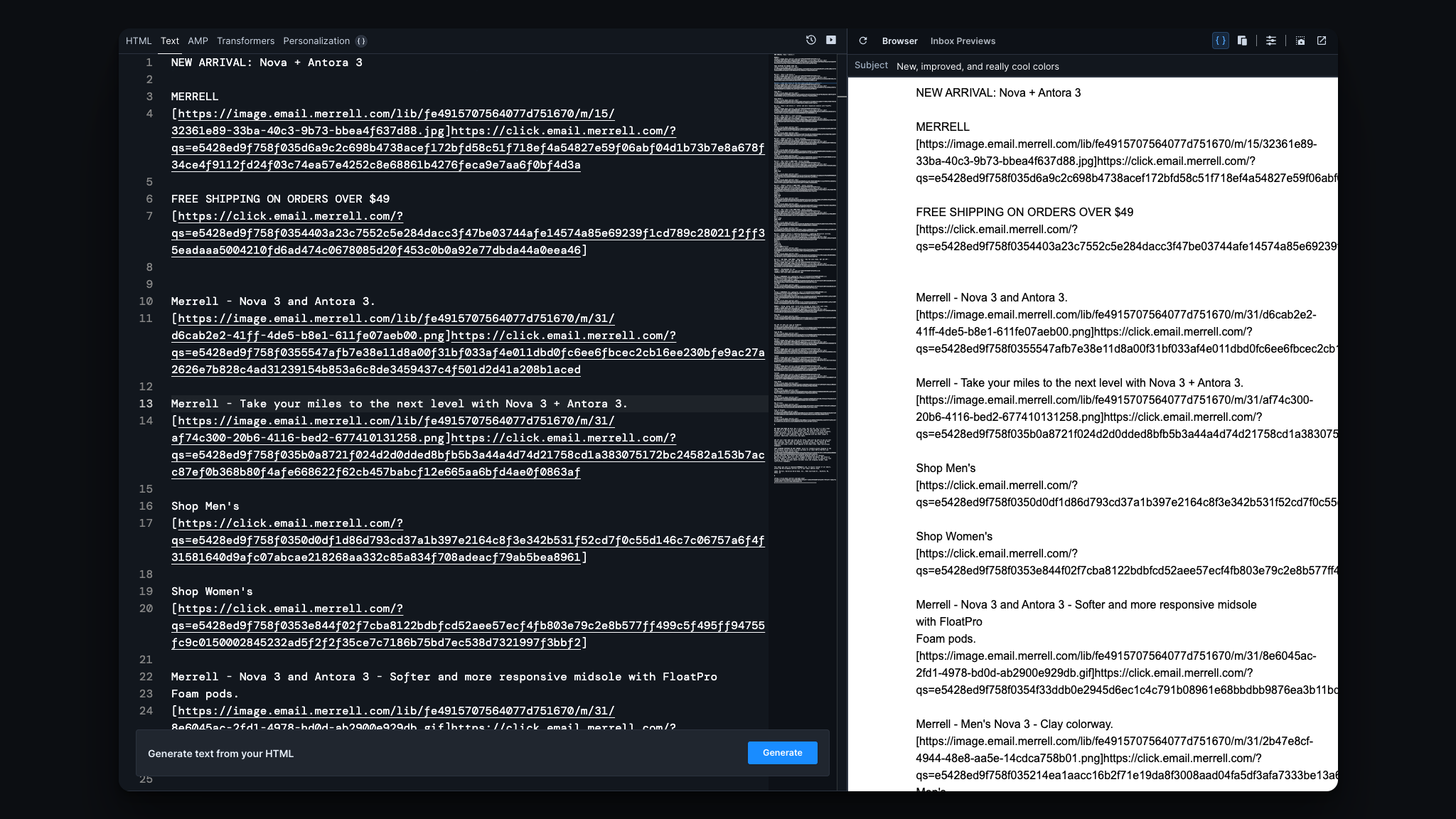Viewport: 1456px width, 819px height.
Task: Click the code minimap overview
Action: pyautogui.click(x=805, y=270)
